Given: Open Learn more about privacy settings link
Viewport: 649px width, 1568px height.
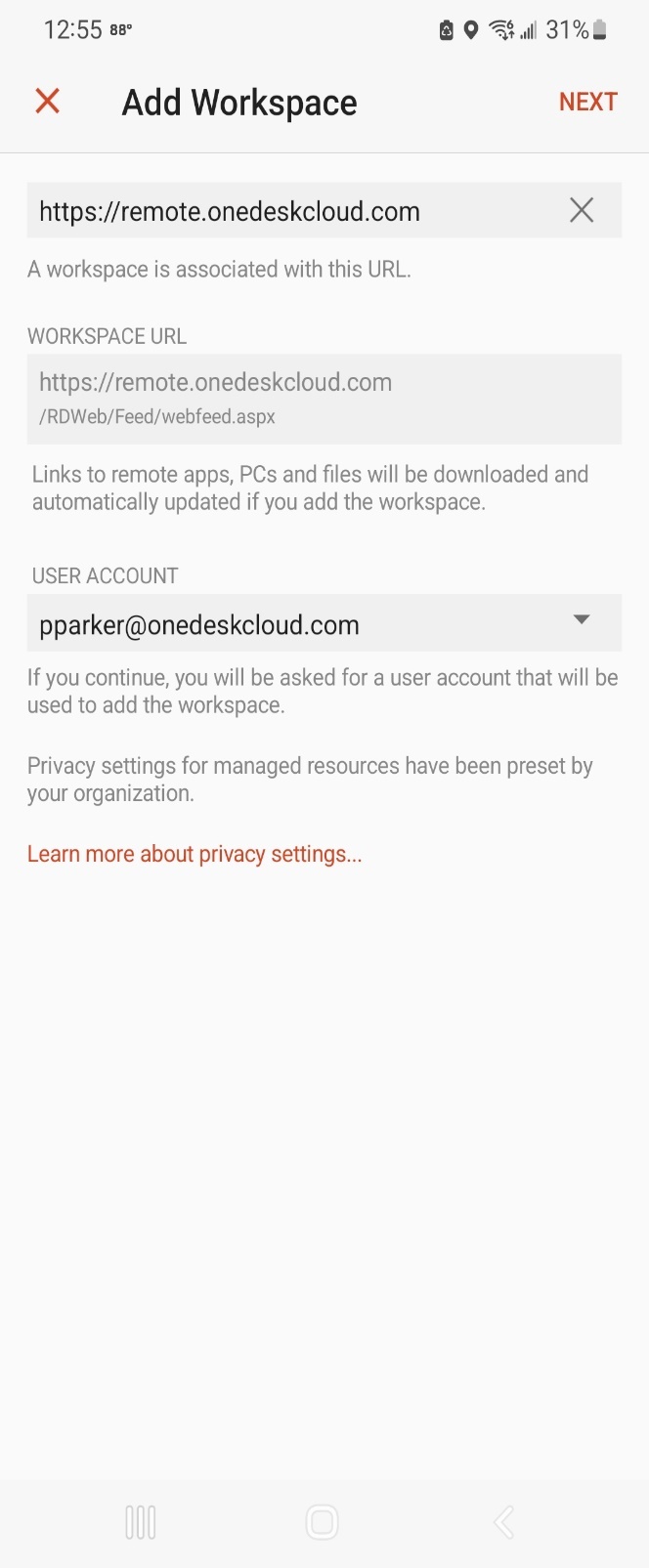Looking at the screenshot, I should [x=195, y=854].
